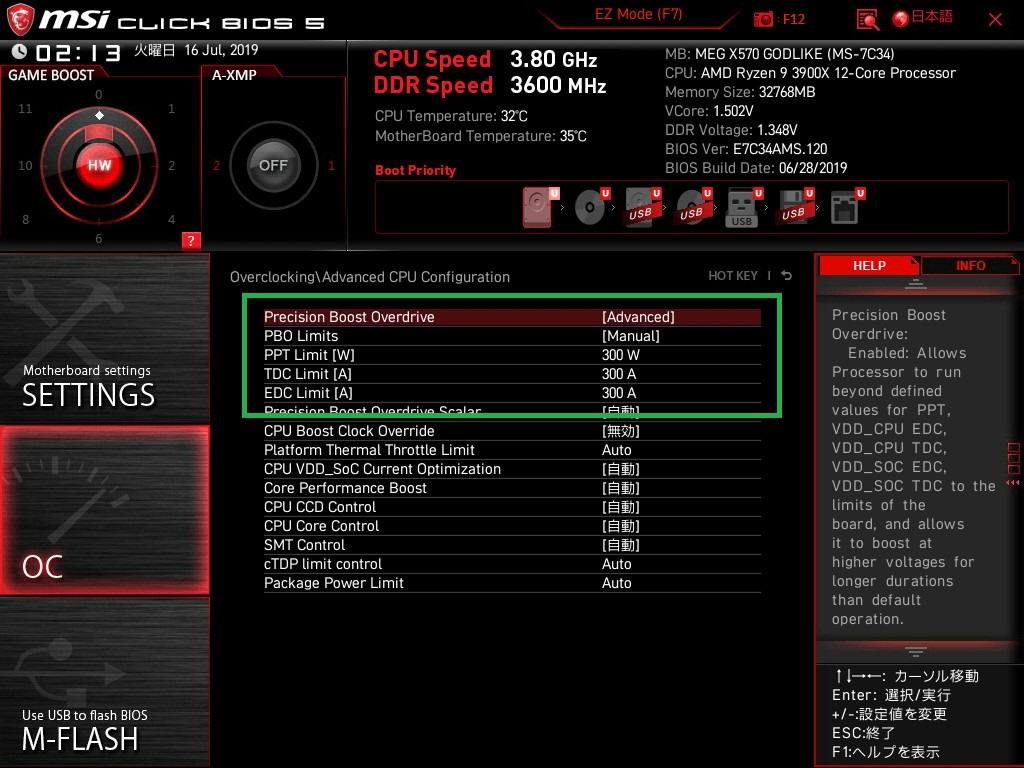Toggle the Game Boost HW knob

(x=99, y=165)
